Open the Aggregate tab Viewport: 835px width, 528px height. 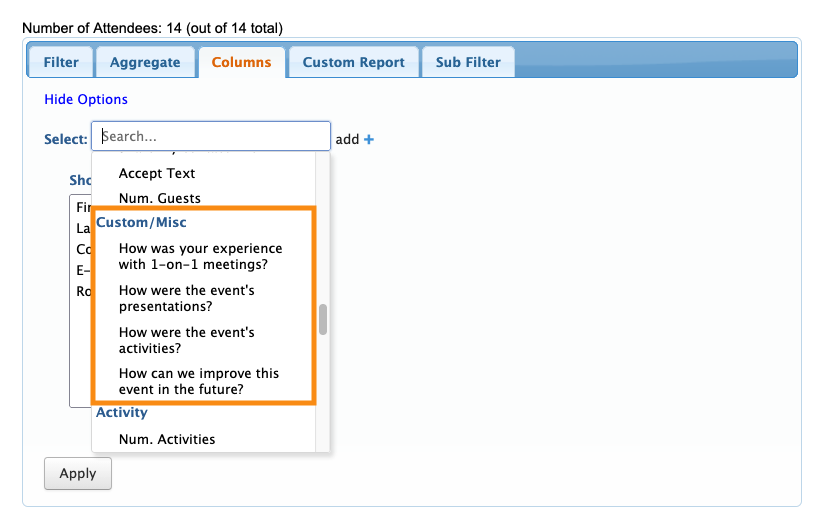145,62
